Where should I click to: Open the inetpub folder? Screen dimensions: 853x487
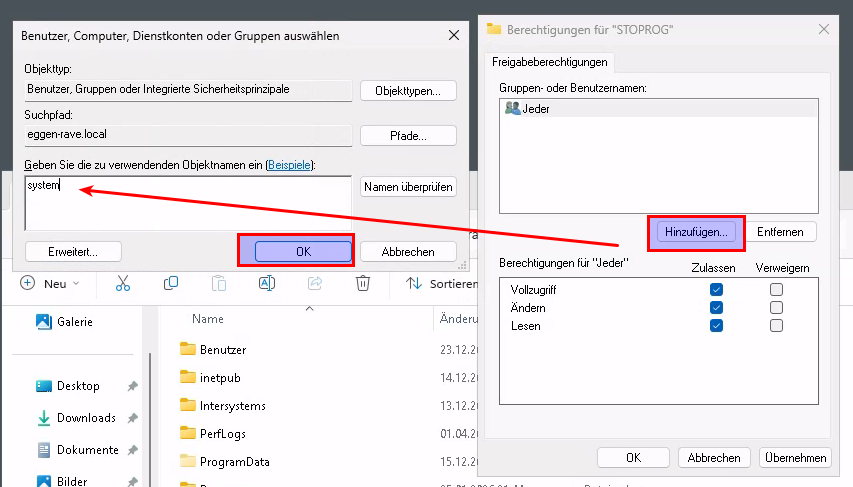tap(220, 378)
